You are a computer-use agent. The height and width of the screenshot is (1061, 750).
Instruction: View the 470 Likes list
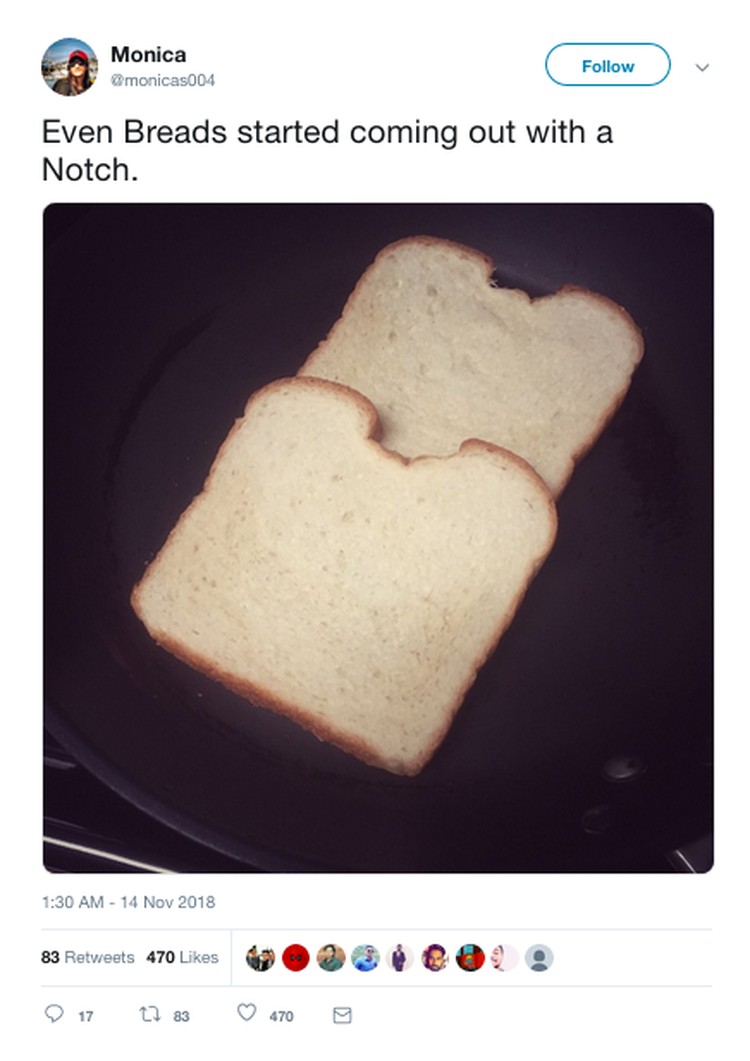pyautogui.click(x=182, y=957)
